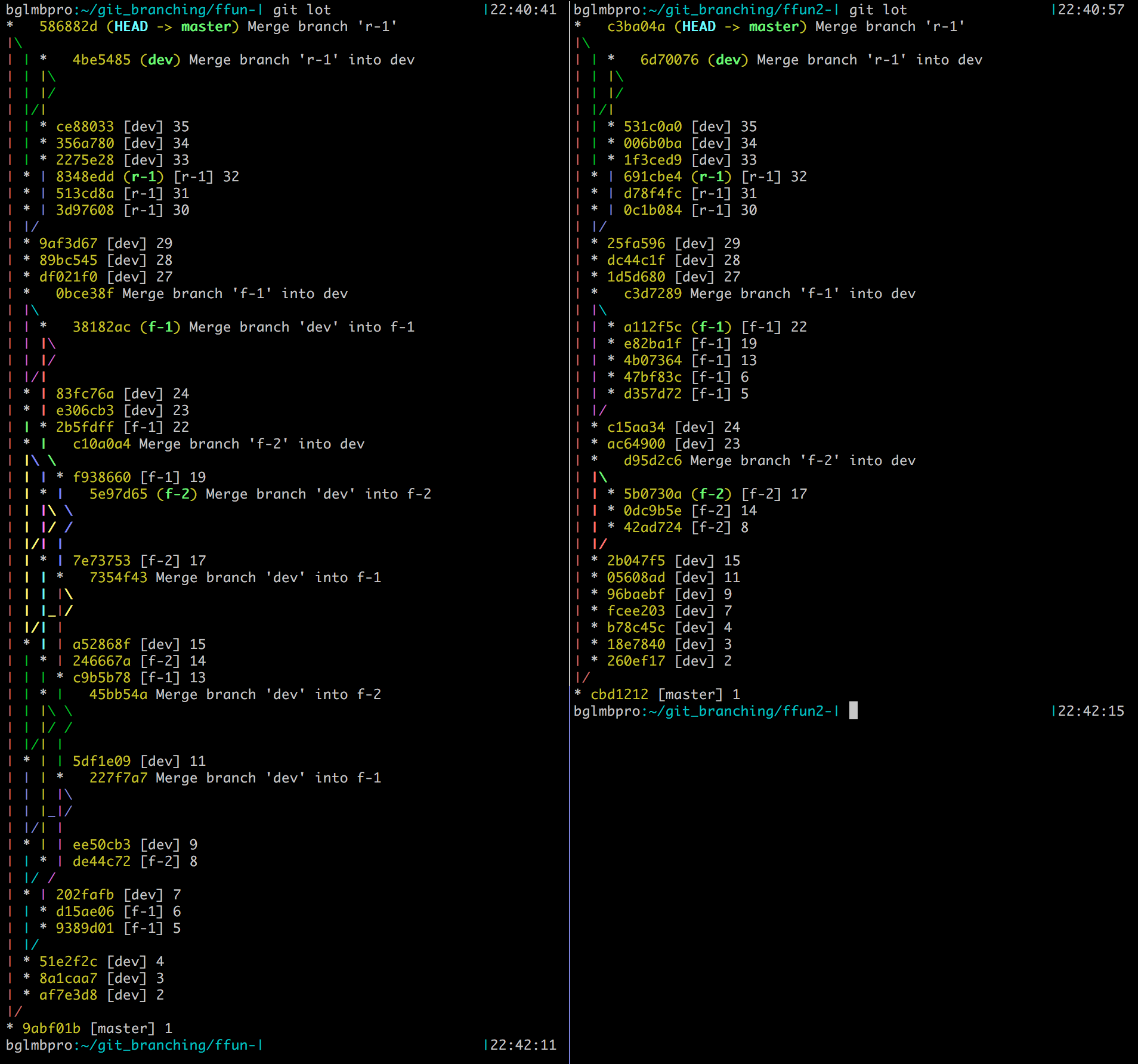Click commit hash 2275e28
The width and height of the screenshot is (1138, 1064).
85,160
